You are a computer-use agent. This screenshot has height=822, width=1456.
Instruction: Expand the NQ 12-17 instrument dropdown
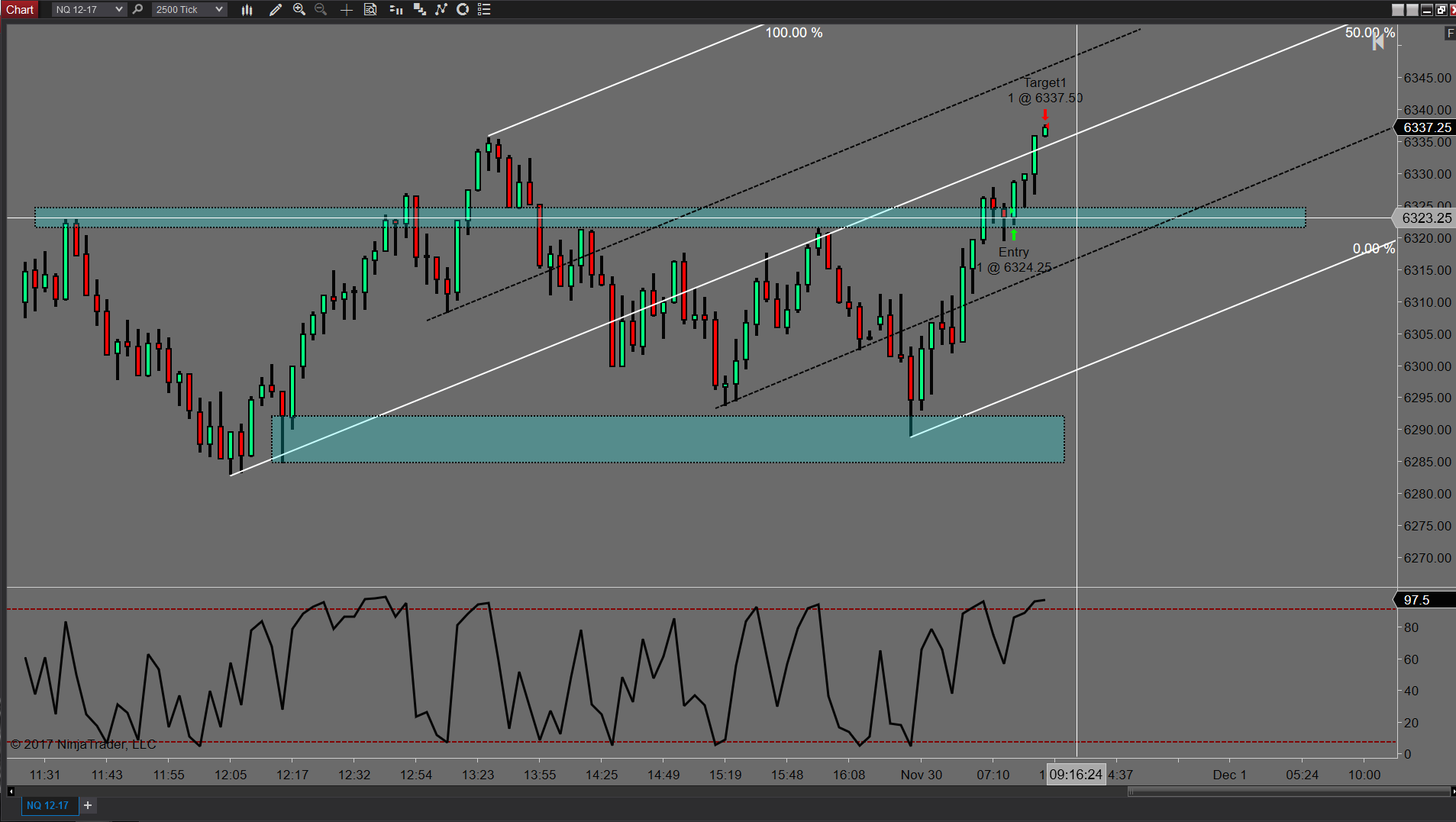89,9
